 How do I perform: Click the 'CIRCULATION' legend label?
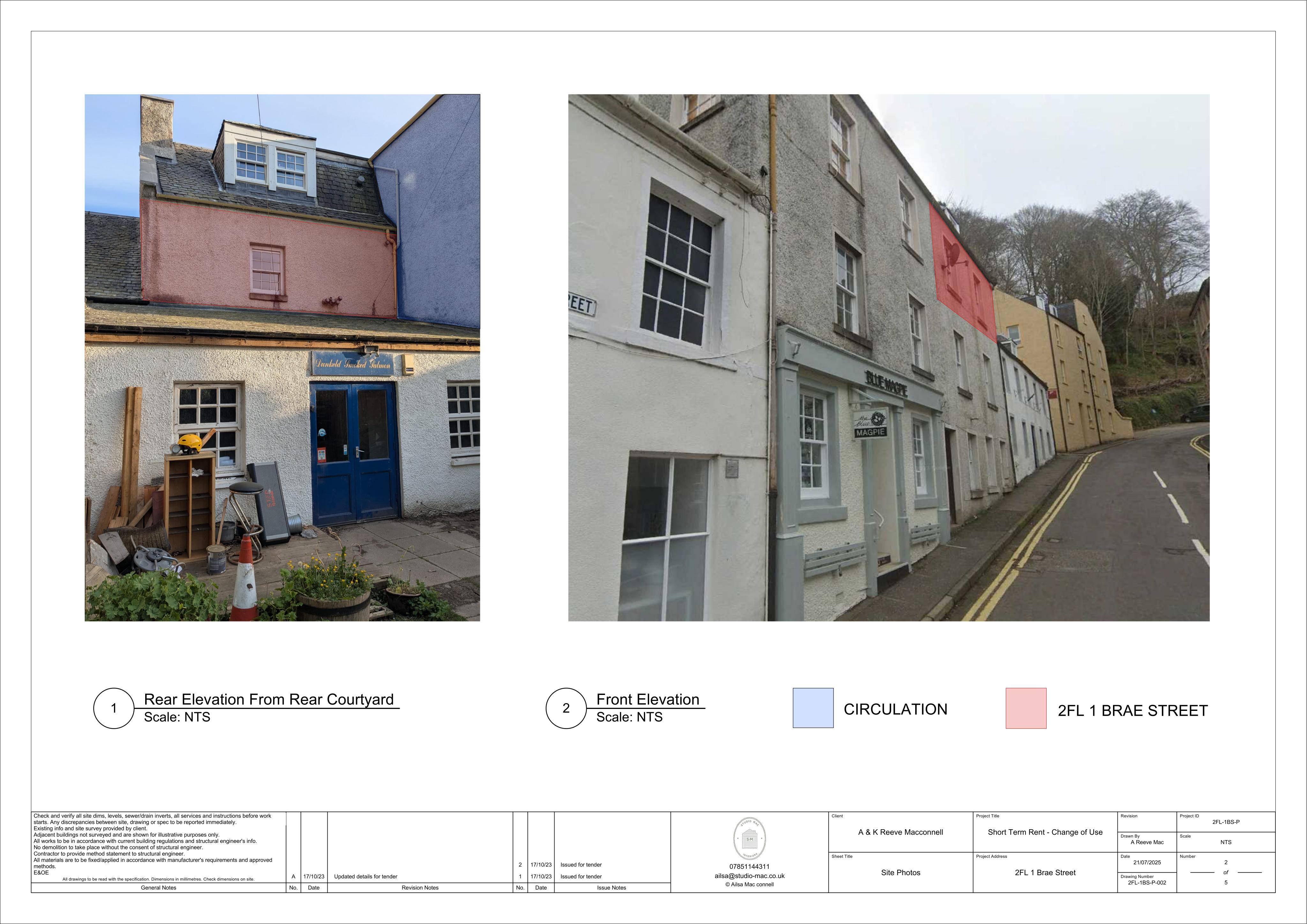(895, 709)
